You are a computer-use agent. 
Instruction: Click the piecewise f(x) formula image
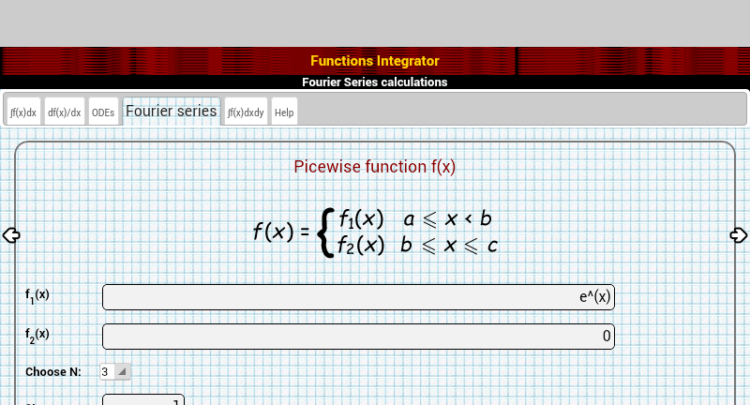coord(374,232)
